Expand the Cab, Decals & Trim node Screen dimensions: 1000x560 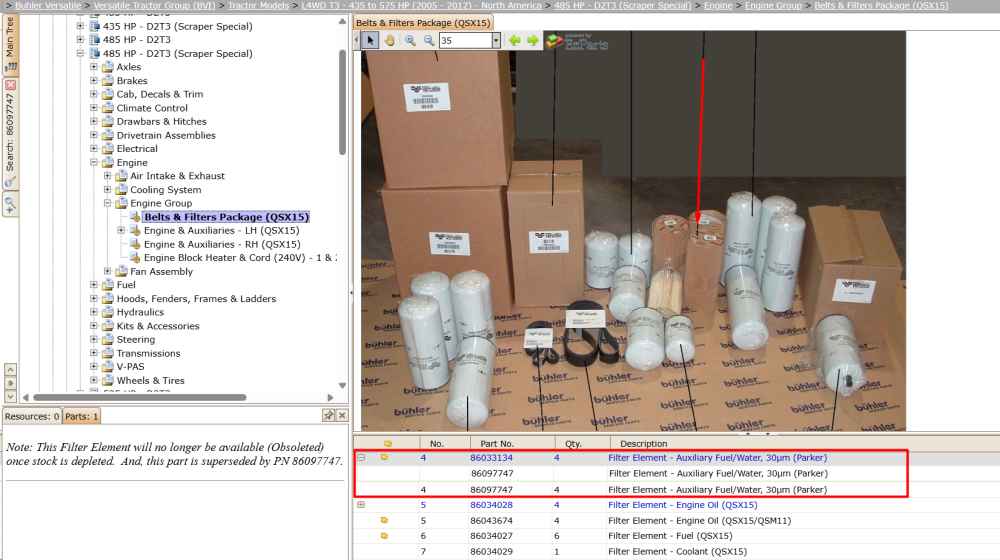[94, 94]
